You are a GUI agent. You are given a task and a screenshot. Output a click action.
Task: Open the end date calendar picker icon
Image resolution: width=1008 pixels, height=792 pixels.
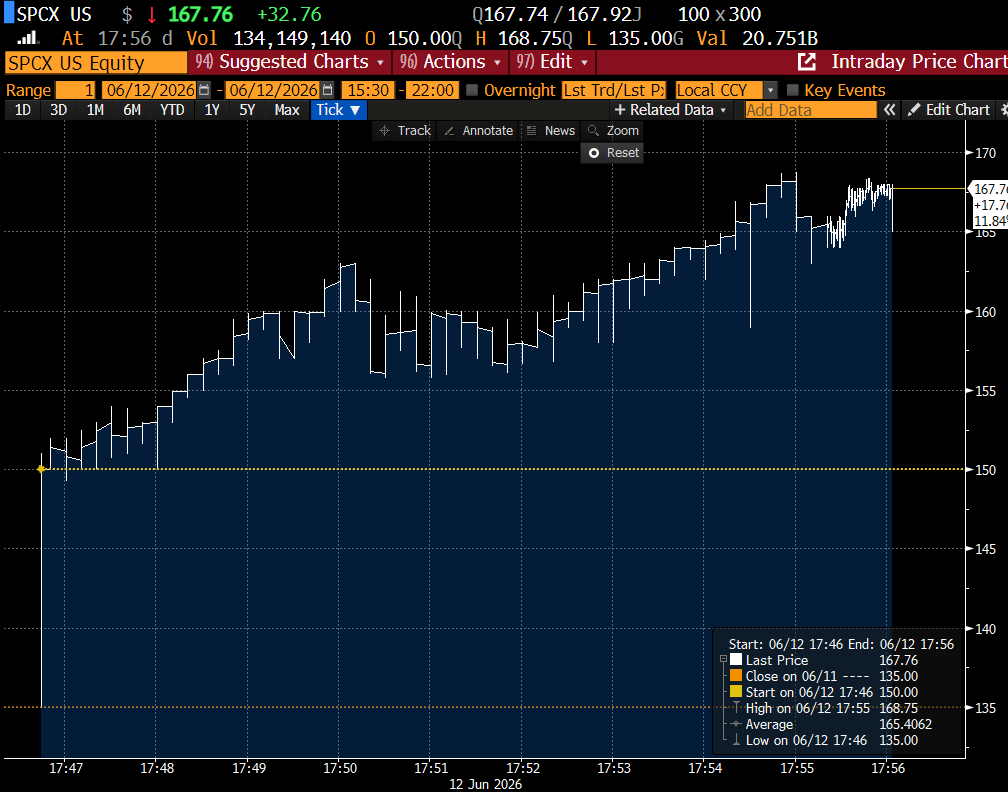click(327, 90)
